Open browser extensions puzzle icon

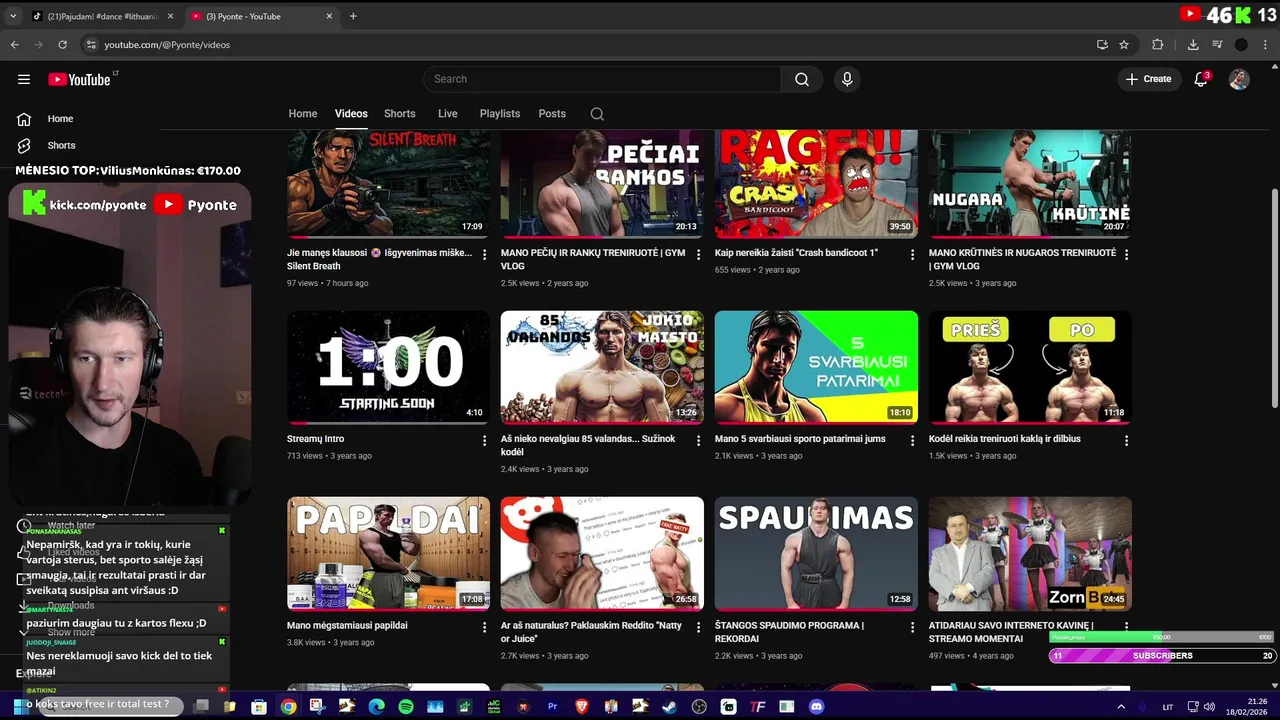[x=1158, y=45]
